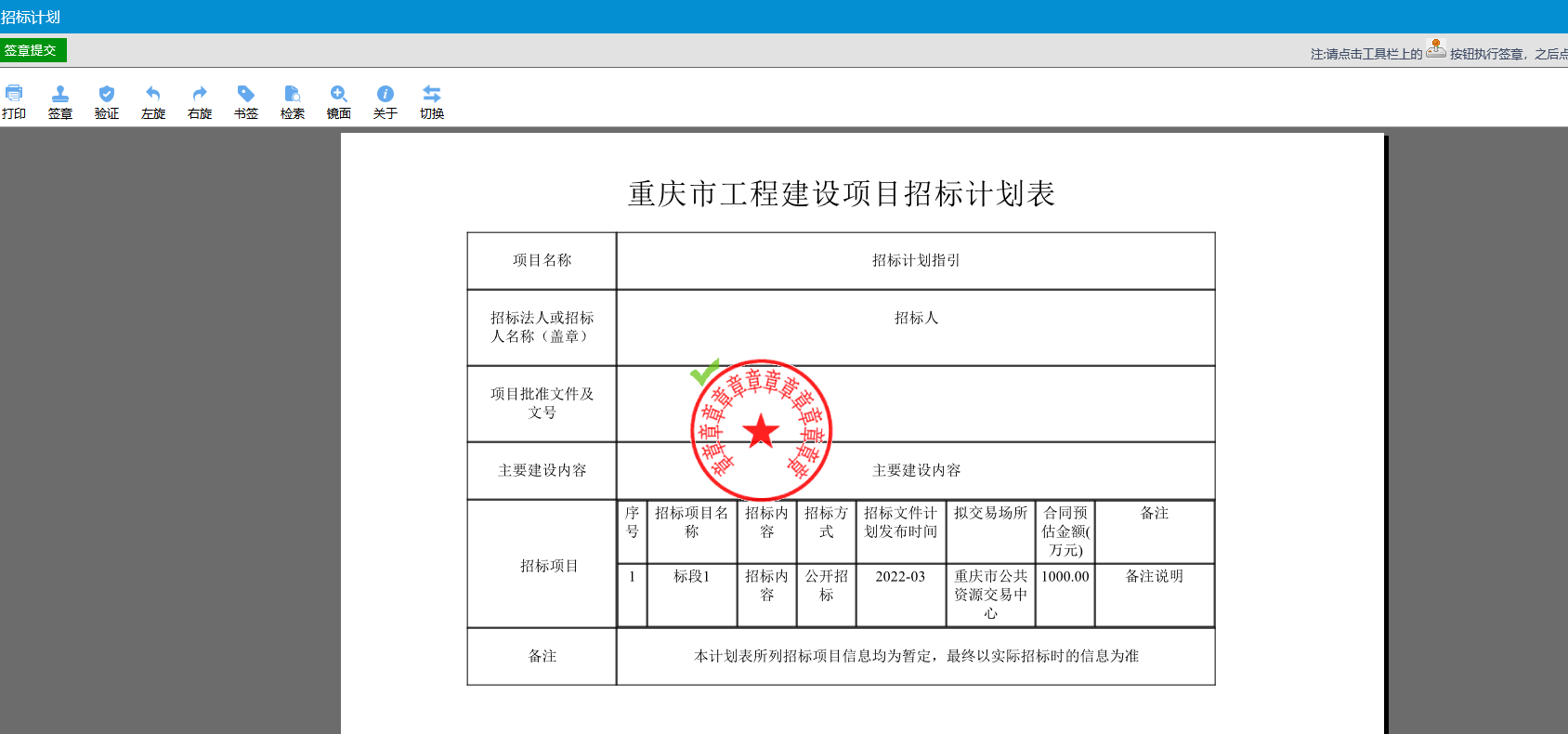
Task: Open the 检索 search document tool
Action: [x=293, y=94]
